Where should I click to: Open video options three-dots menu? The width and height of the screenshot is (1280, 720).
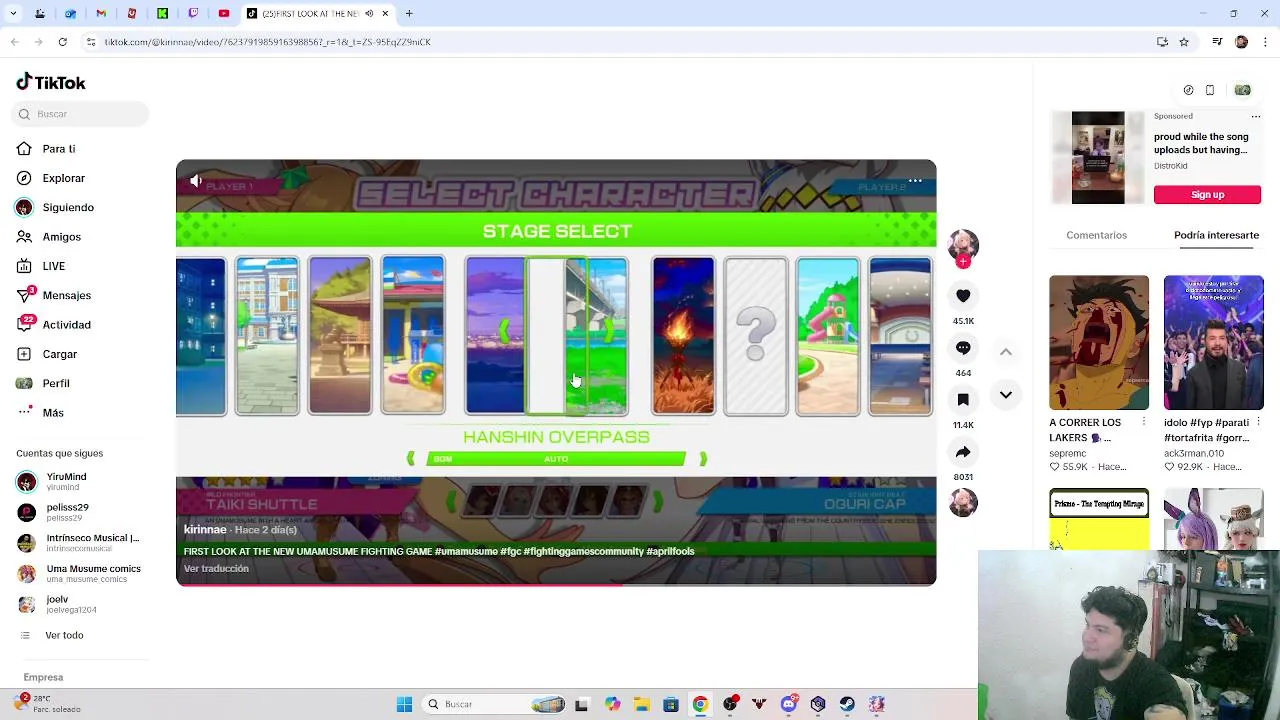tap(915, 181)
